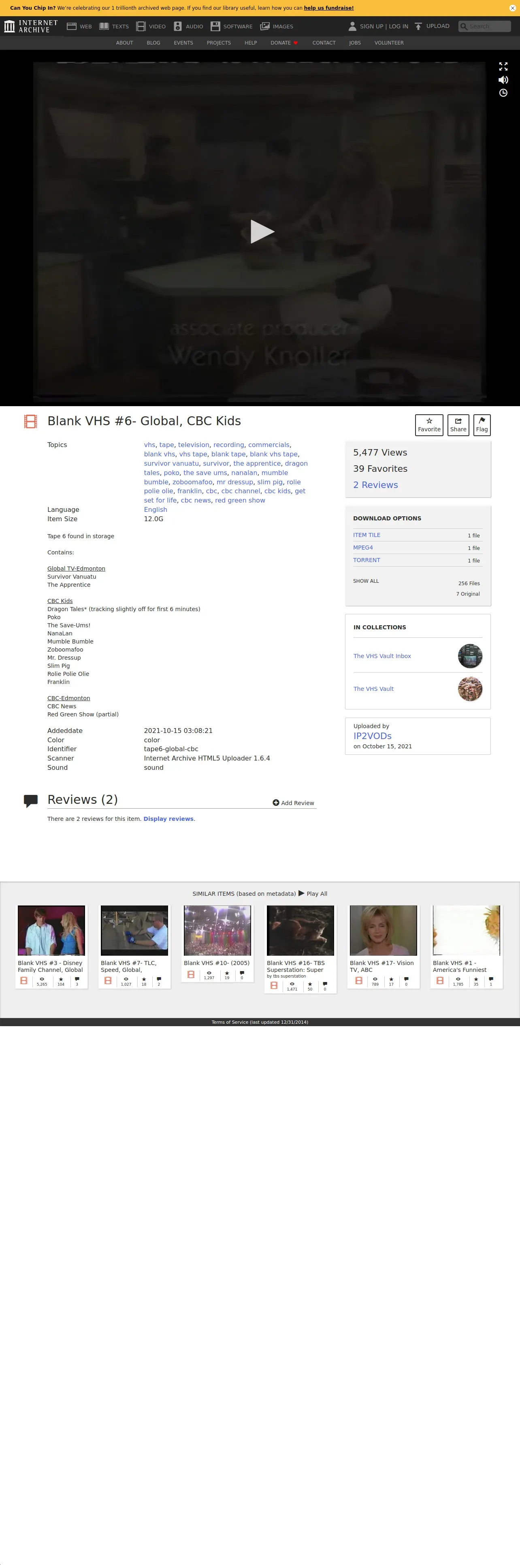Screen dimensions: 520x1568
Task: Focus the Search input field
Action: pyautogui.click(x=485, y=26)
